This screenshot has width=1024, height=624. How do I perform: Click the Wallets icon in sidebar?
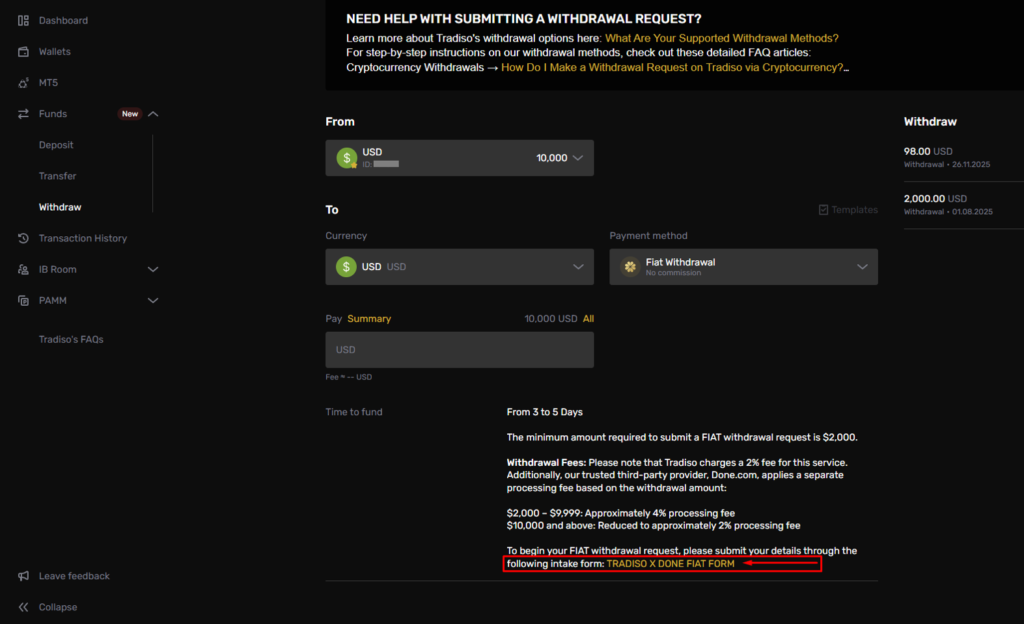coord(23,52)
